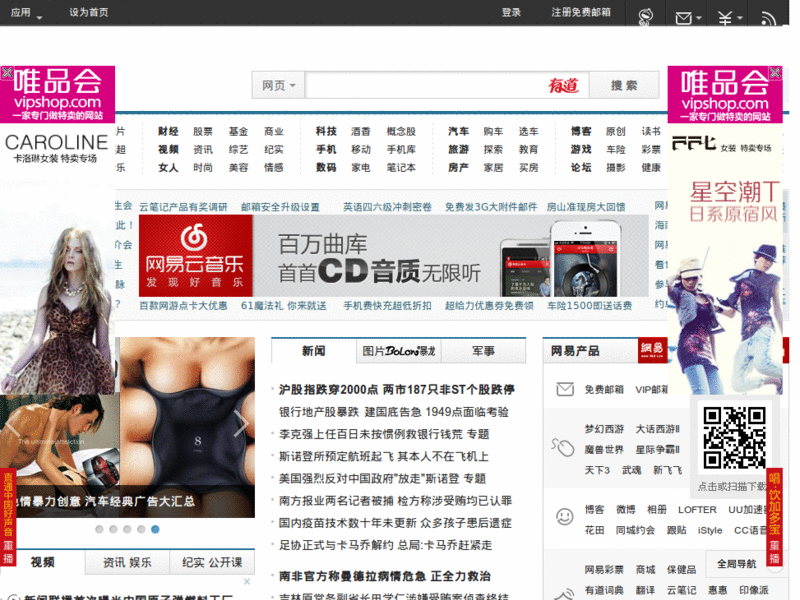Viewport: 800px width, 600px height.
Task: Open news 斯诺登所预定航班起飞
Action: tap(384, 456)
